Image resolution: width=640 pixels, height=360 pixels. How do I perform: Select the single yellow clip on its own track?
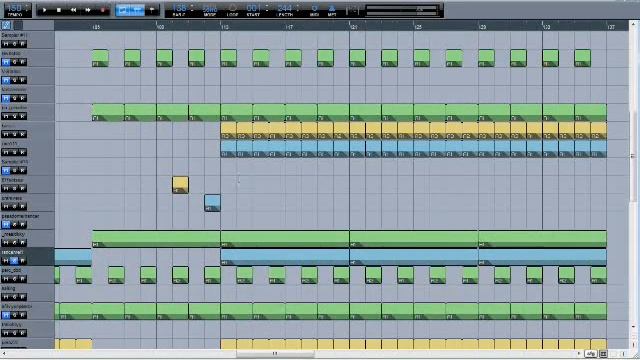point(180,185)
